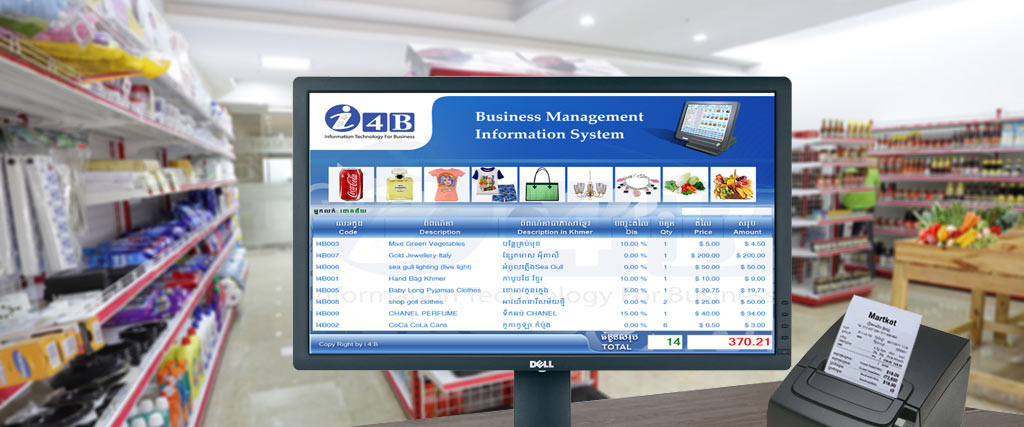
Task: Click the total quantity field showing 14
Action: click(x=662, y=342)
